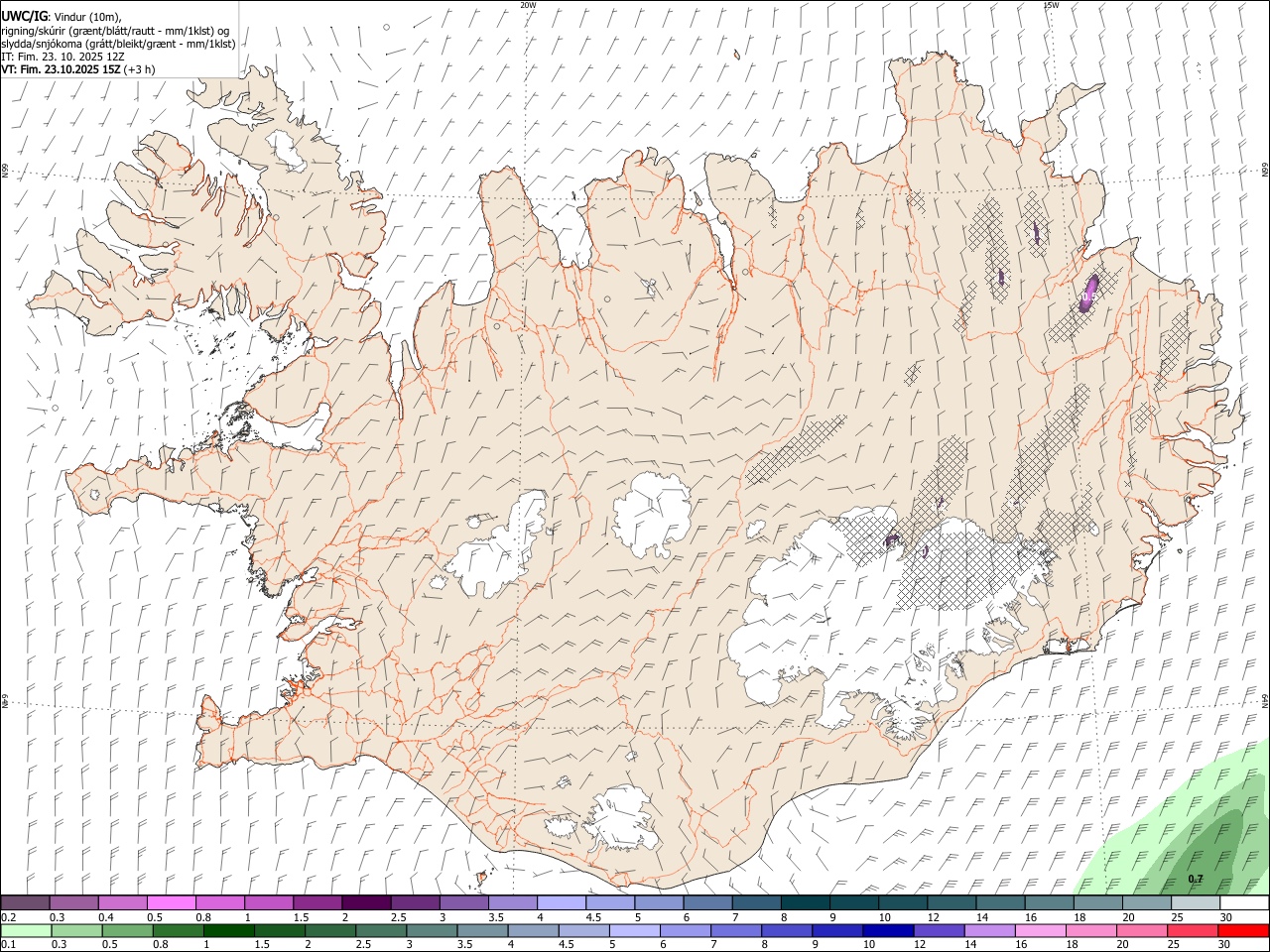Select the darkest green 1 rain legend swatch
This screenshot has width=1270, height=952.
[x=229, y=930]
